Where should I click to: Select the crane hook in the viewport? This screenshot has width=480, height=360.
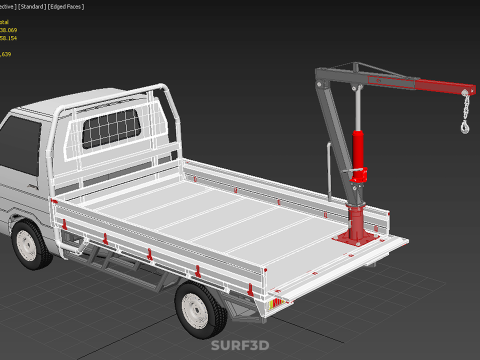(x=465, y=127)
